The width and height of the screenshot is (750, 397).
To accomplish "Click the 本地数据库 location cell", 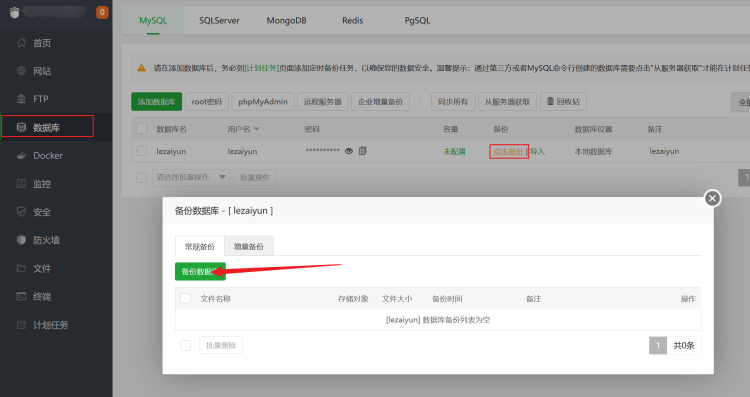I will pos(593,151).
